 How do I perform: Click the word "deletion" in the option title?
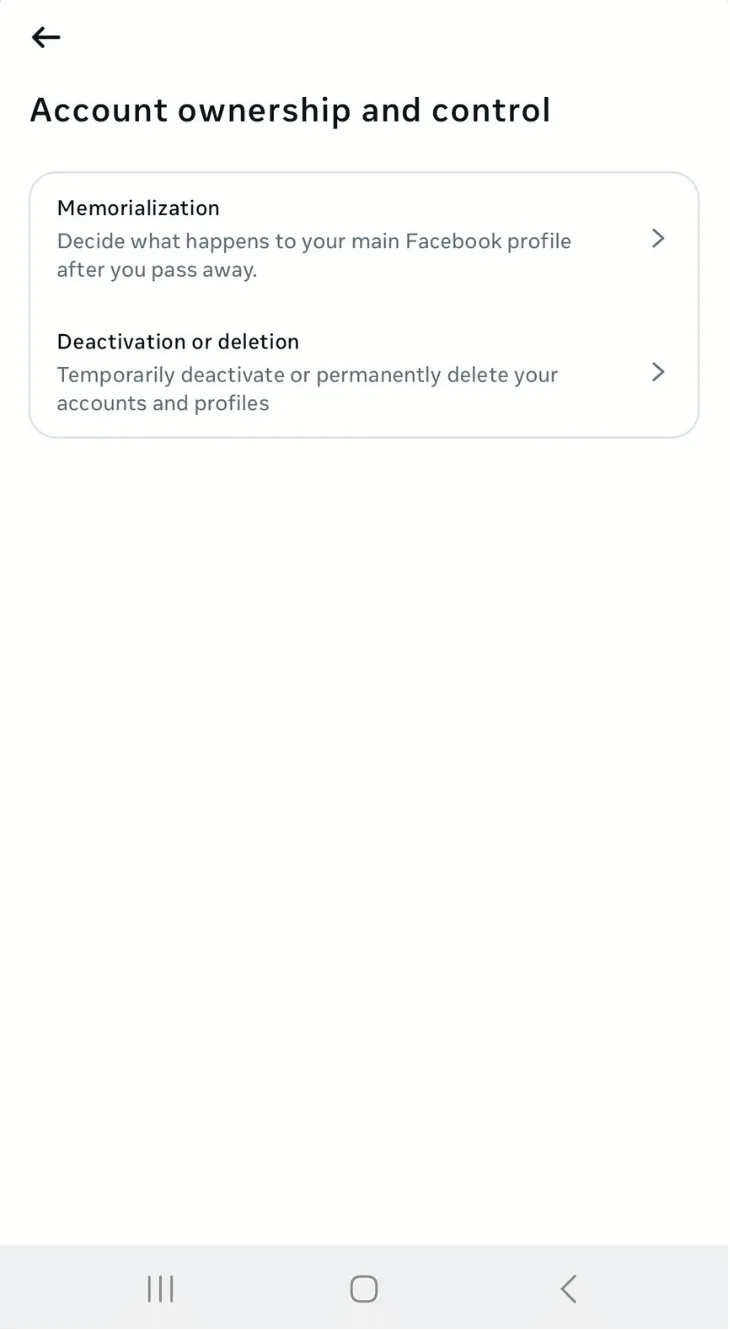click(259, 342)
